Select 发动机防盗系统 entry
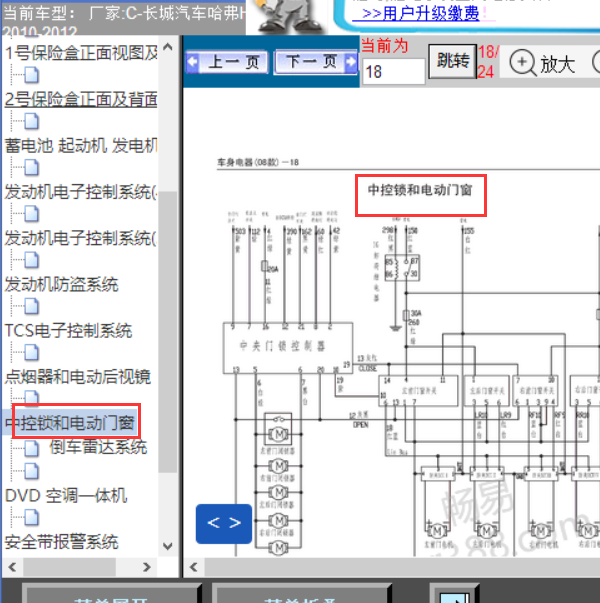This screenshot has height=603, width=600. pos(62,285)
